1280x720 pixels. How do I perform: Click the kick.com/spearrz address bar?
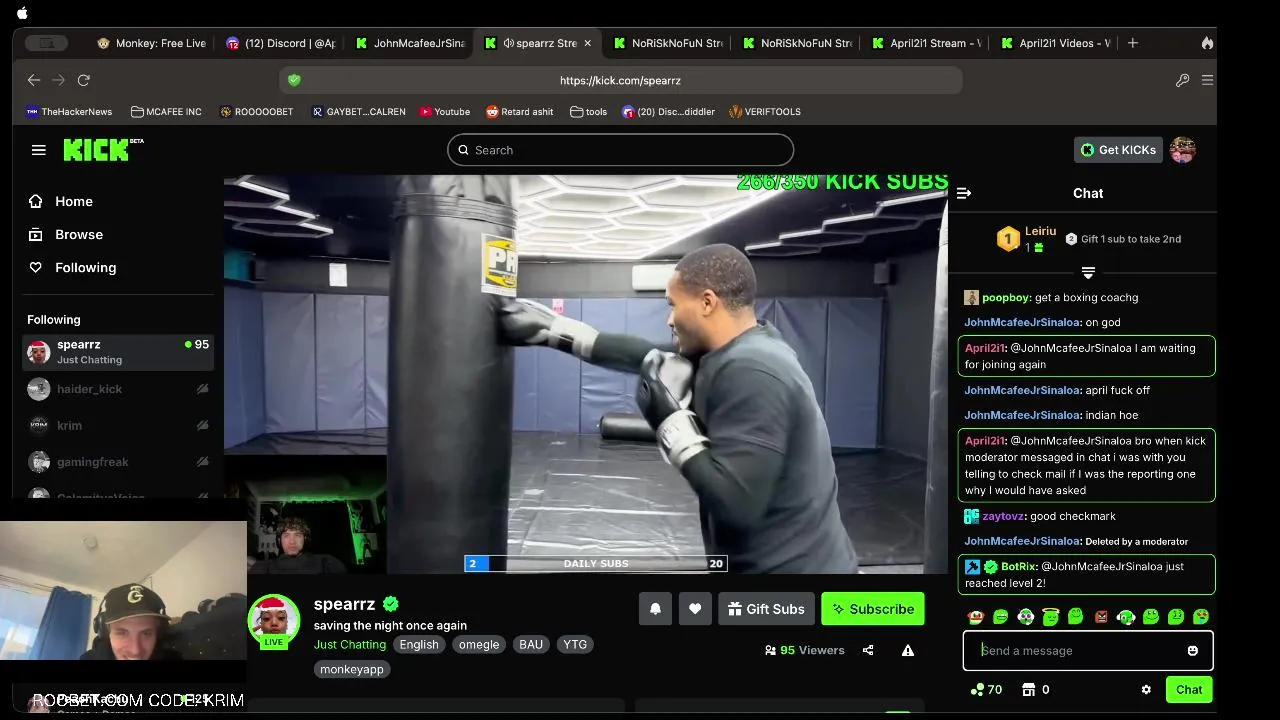(620, 80)
